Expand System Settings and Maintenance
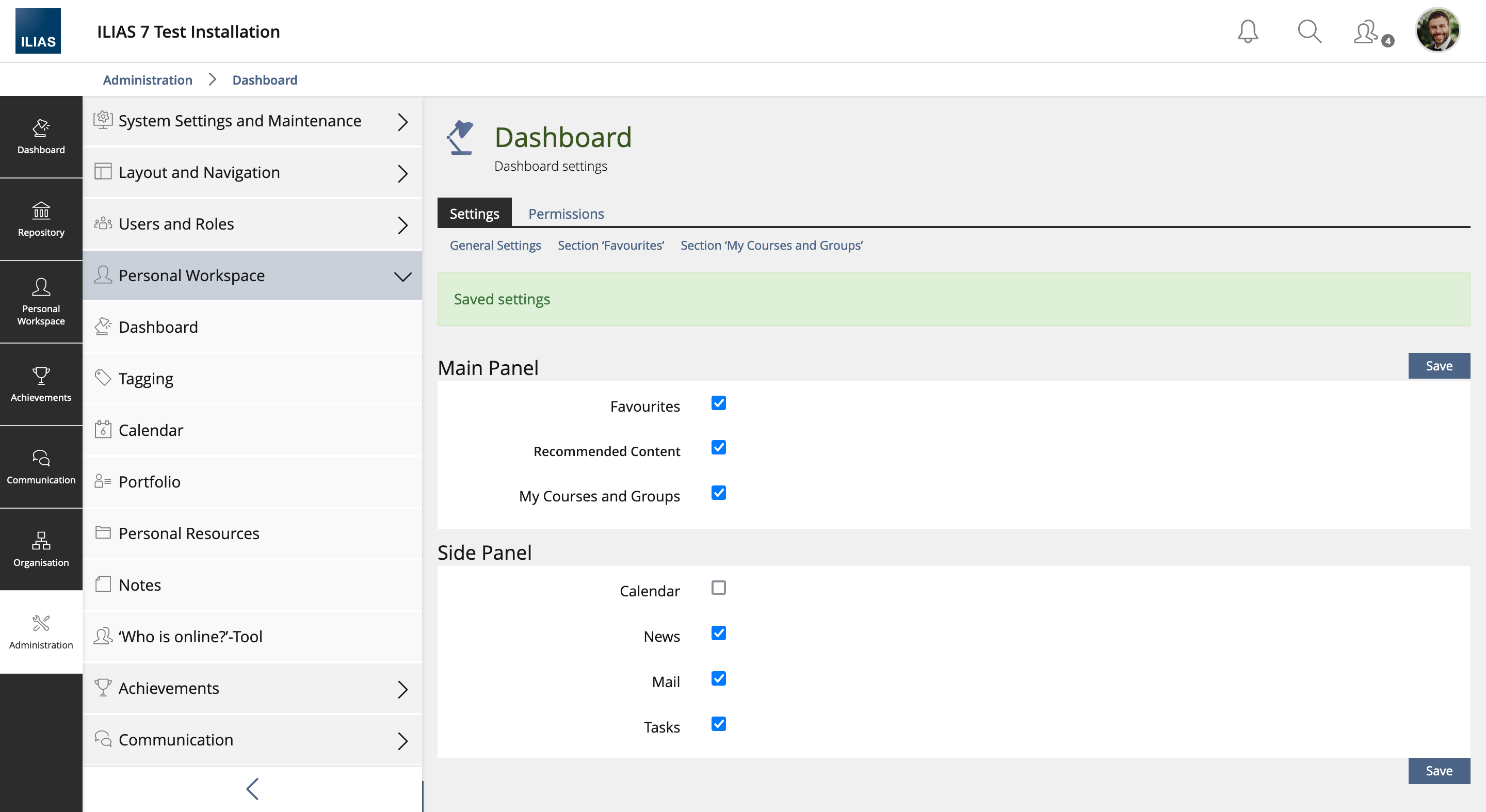 (252, 121)
